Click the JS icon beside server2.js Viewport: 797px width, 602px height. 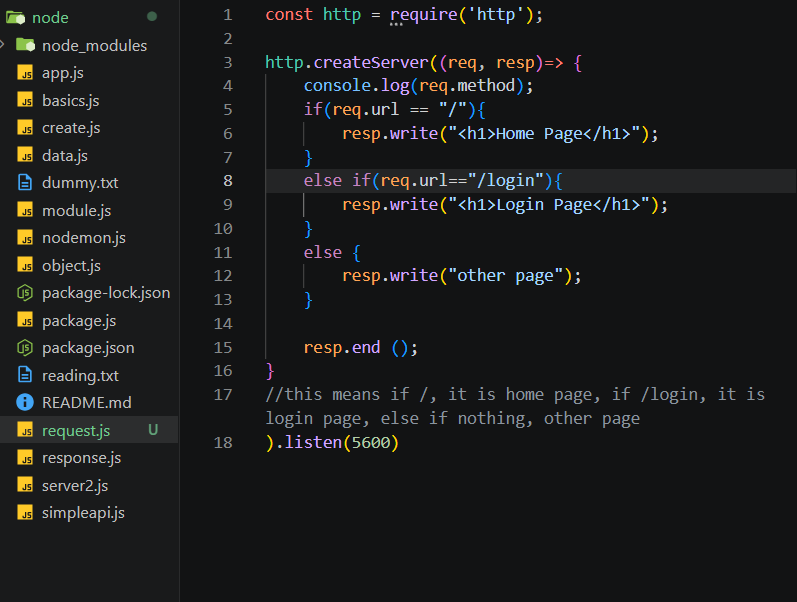point(25,485)
